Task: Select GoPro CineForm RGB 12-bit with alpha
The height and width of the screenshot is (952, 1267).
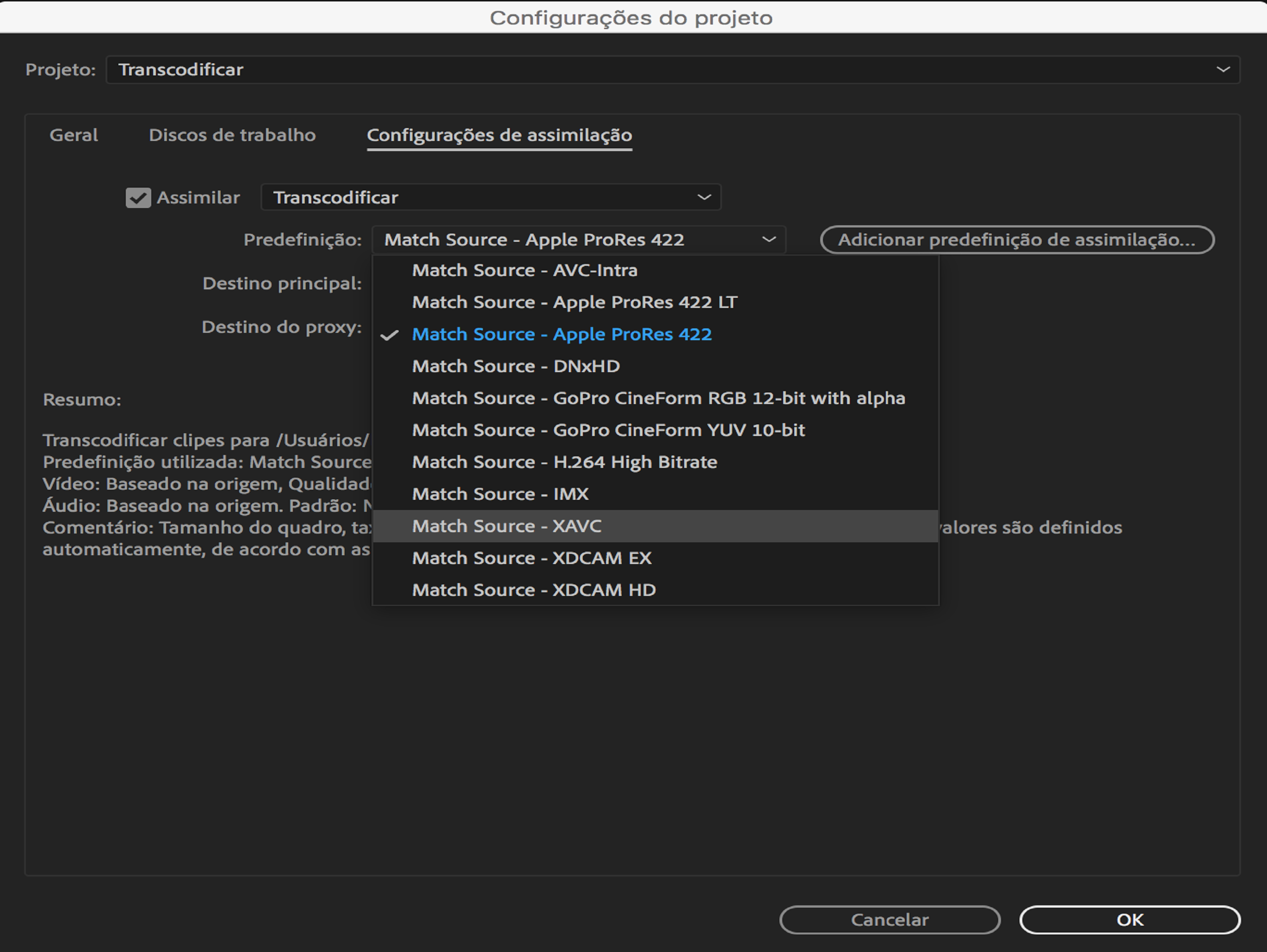Action: pyautogui.click(x=658, y=399)
